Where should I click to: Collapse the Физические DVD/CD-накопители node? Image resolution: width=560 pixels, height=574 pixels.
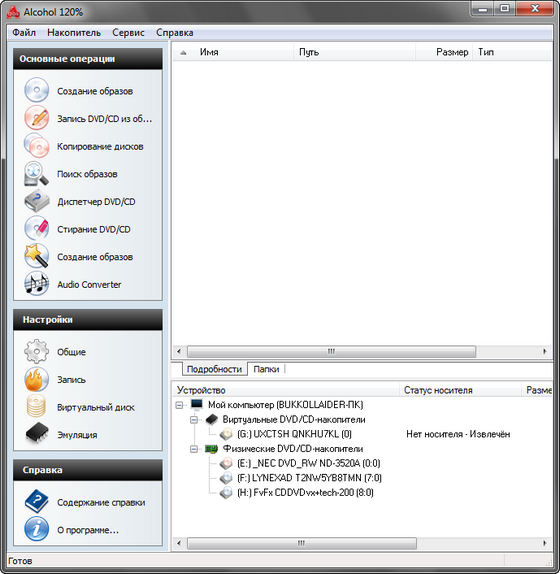tap(194, 449)
